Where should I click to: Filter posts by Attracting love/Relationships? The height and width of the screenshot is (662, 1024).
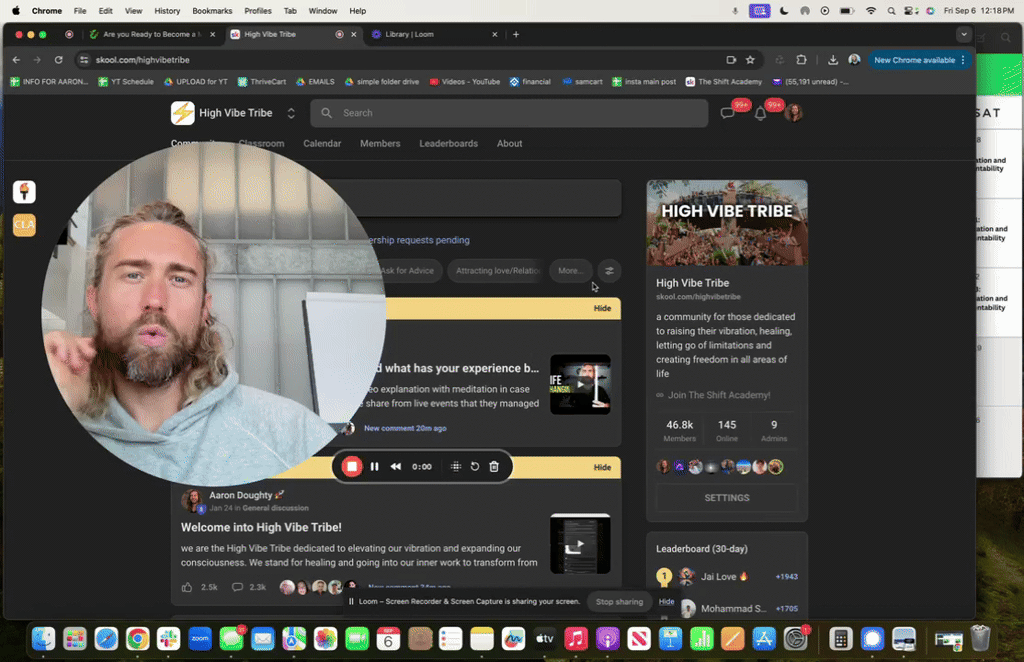click(x=498, y=271)
